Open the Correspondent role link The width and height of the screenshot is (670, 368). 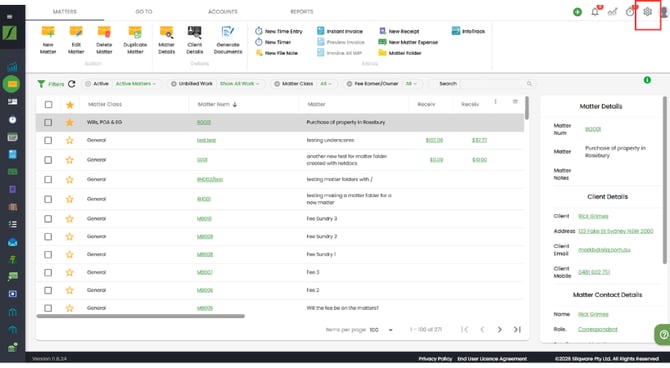[x=598, y=330]
